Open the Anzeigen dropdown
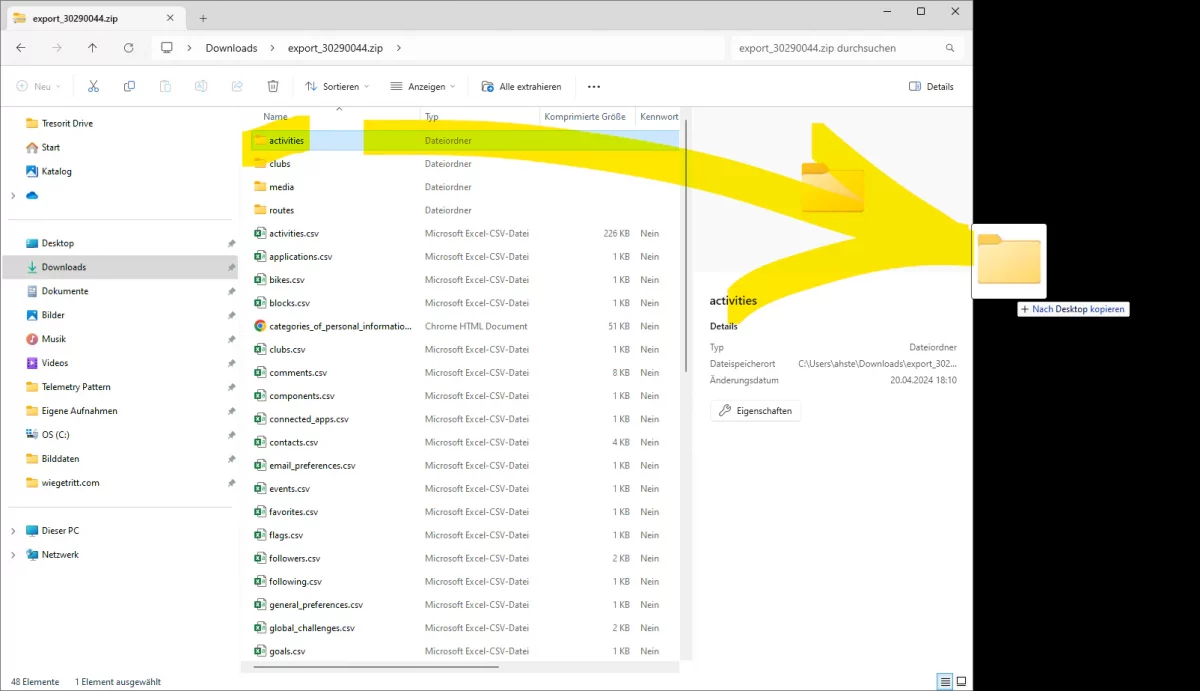This screenshot has width=1200, height=691. [x=422, y=87]
